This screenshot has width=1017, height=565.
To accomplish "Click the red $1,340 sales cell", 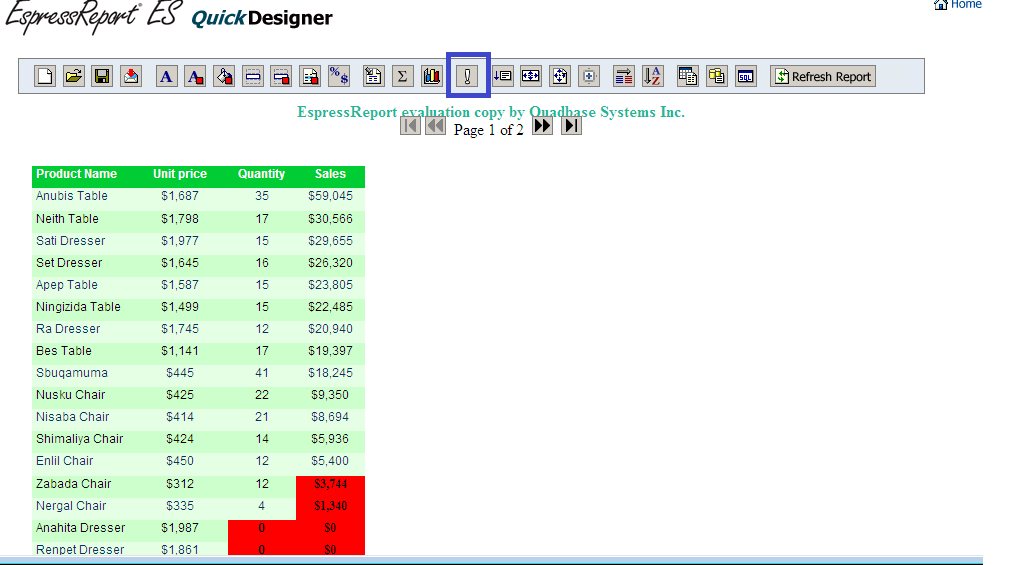I will 330,507.
